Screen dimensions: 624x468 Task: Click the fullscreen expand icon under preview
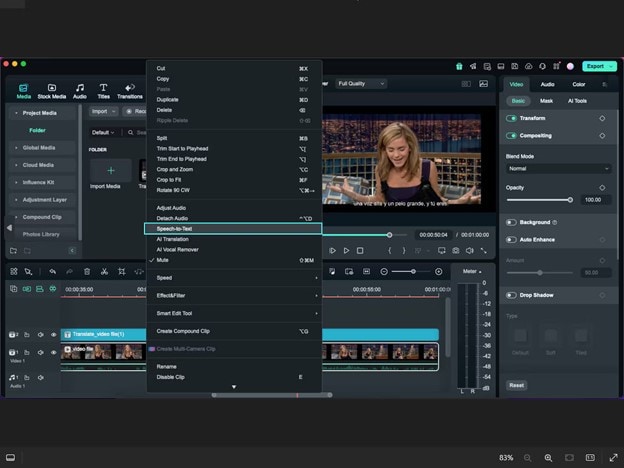coord(484,250)
